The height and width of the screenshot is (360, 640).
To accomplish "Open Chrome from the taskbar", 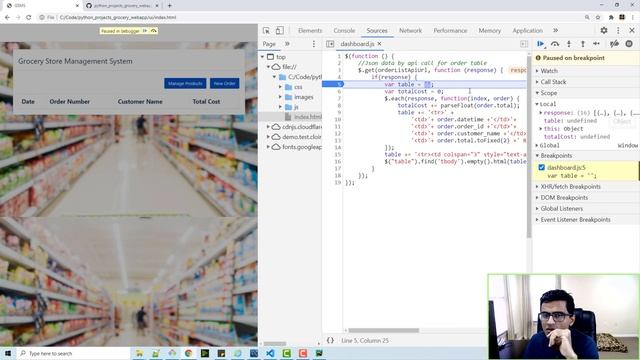I will point(188,353).
